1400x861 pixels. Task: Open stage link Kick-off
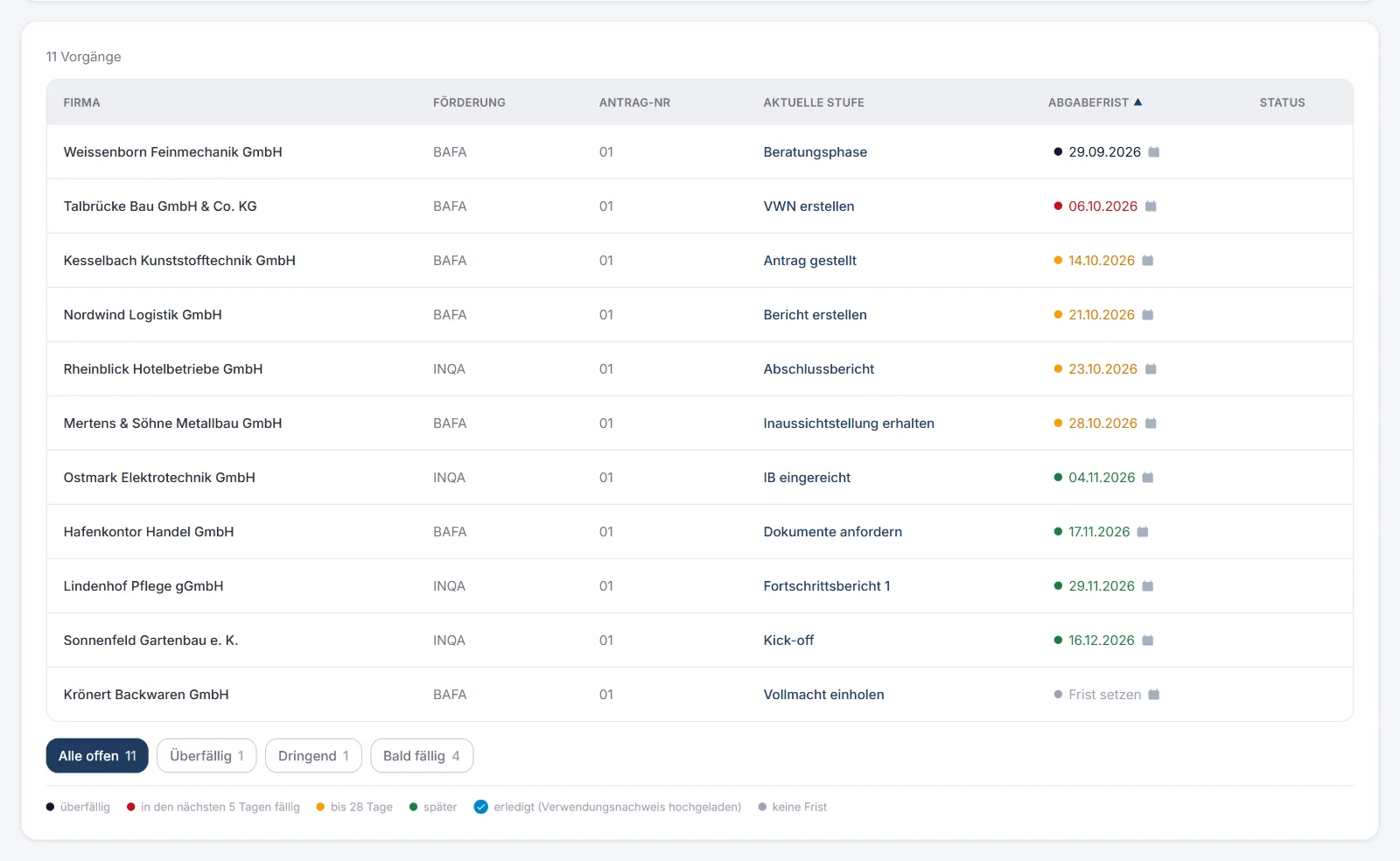pos(788,640)
